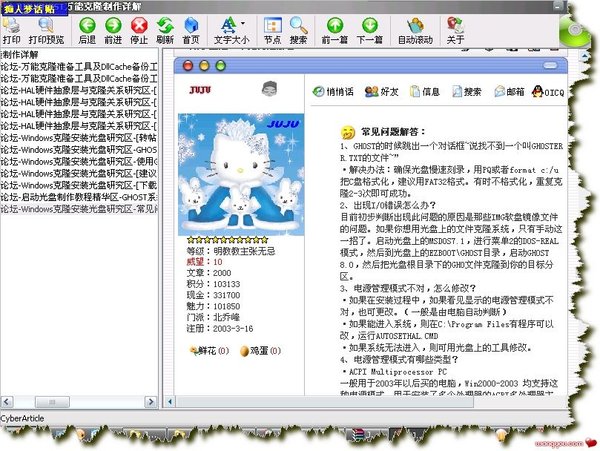Click the tree panel horizontal scroll thumb
The width and height of the screenshot is (600, 451).
[x=52, y=402]
